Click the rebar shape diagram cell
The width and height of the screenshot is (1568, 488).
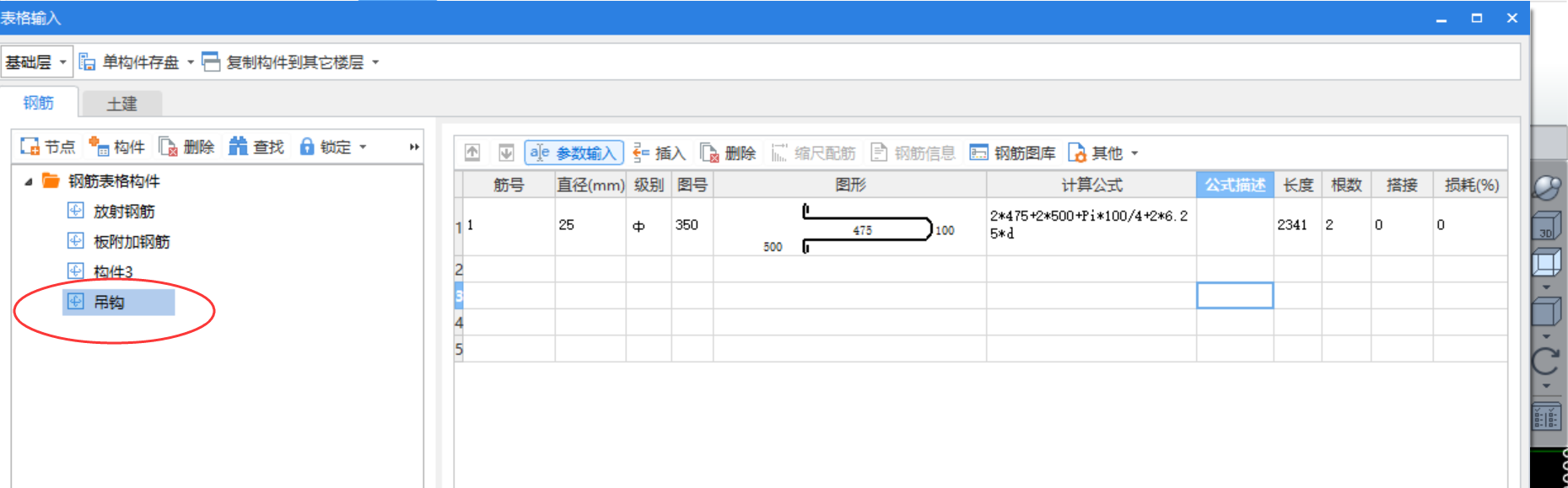click(x=850, y=227)
